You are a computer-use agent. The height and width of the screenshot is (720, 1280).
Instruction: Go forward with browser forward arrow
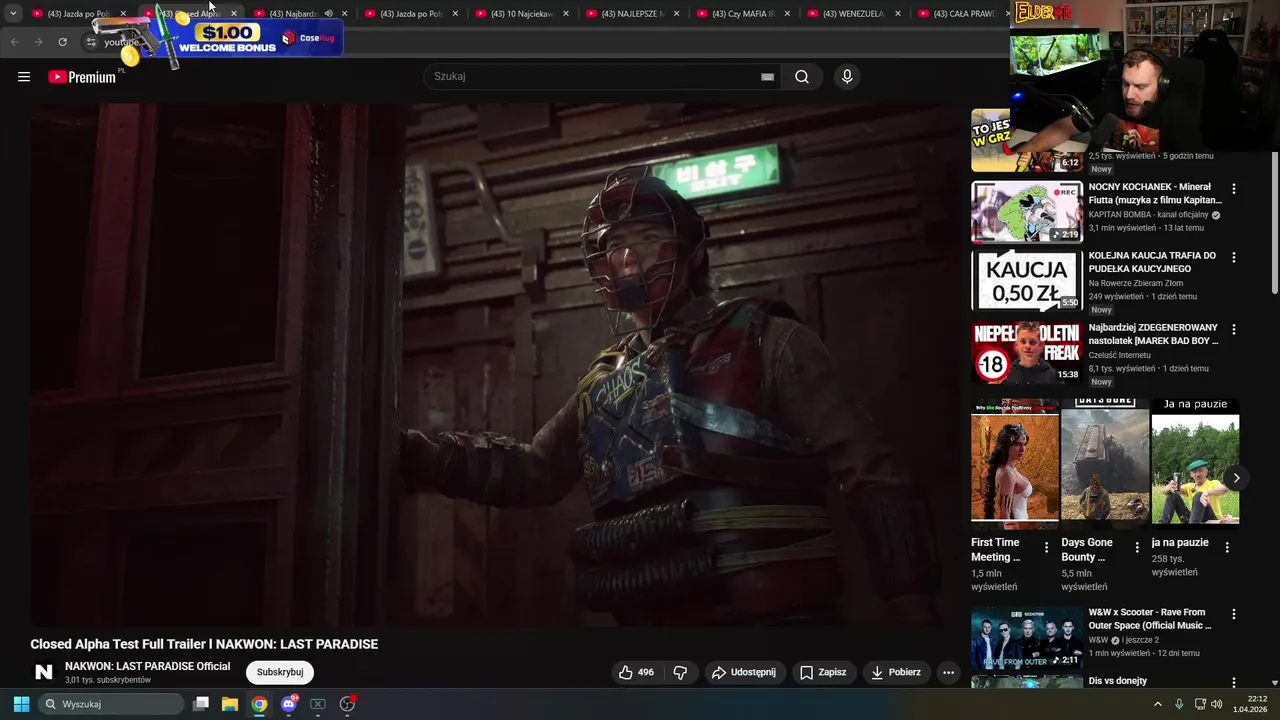tap(38, 42)
